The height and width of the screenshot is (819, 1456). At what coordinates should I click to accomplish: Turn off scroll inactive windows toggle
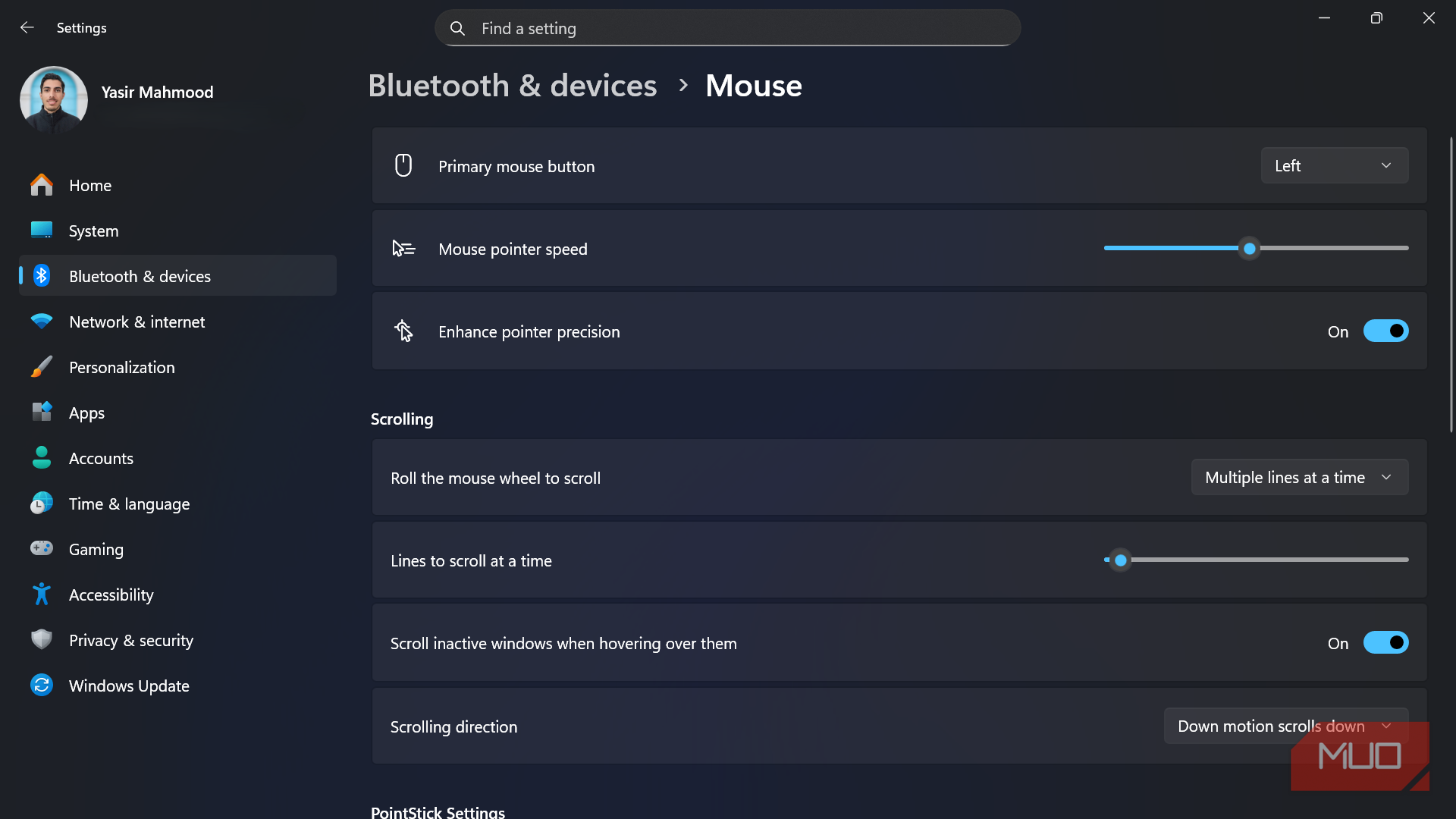point(1385,643)
